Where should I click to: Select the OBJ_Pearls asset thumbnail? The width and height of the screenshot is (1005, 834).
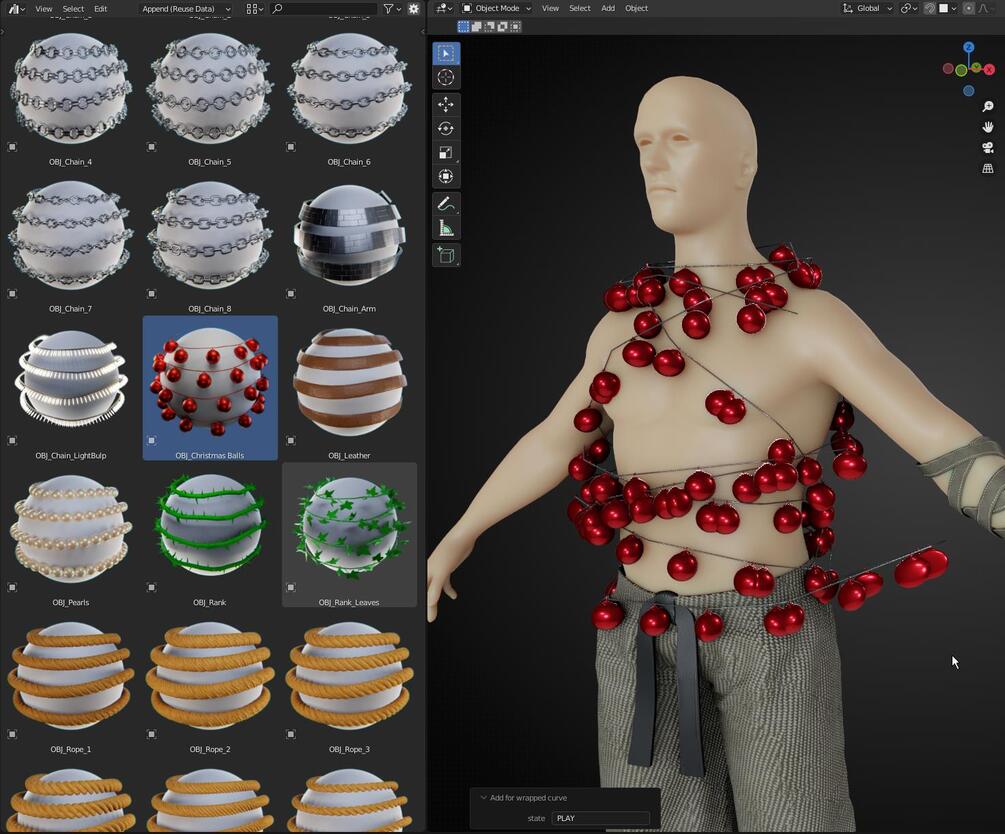tap(71, 530)
